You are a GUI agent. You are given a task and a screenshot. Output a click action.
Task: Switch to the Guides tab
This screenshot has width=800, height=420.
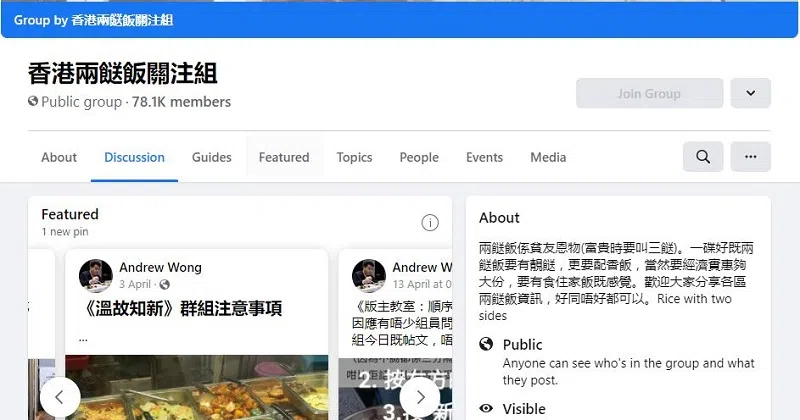tap(212, 157)
